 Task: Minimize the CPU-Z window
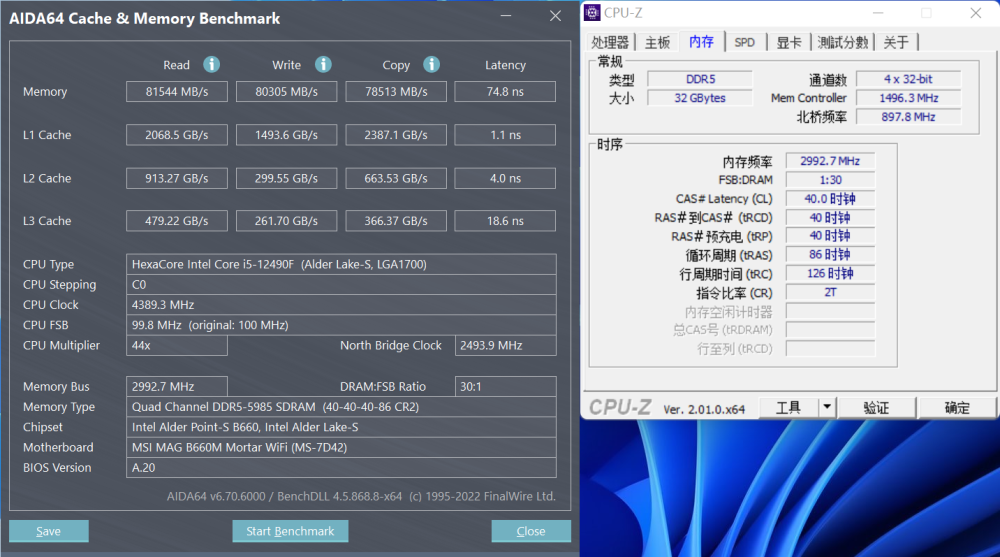878,13
